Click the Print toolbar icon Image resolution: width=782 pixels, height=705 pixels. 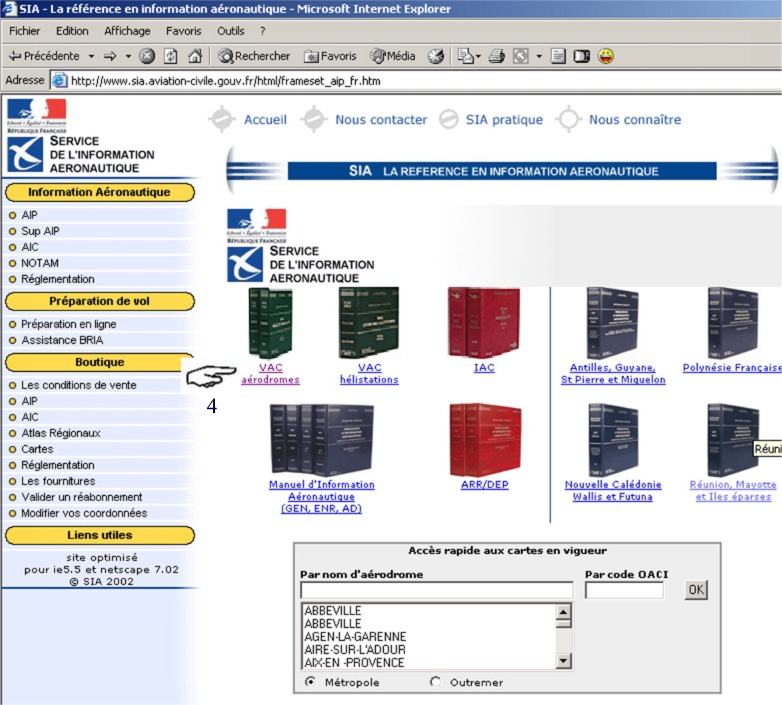497,56
